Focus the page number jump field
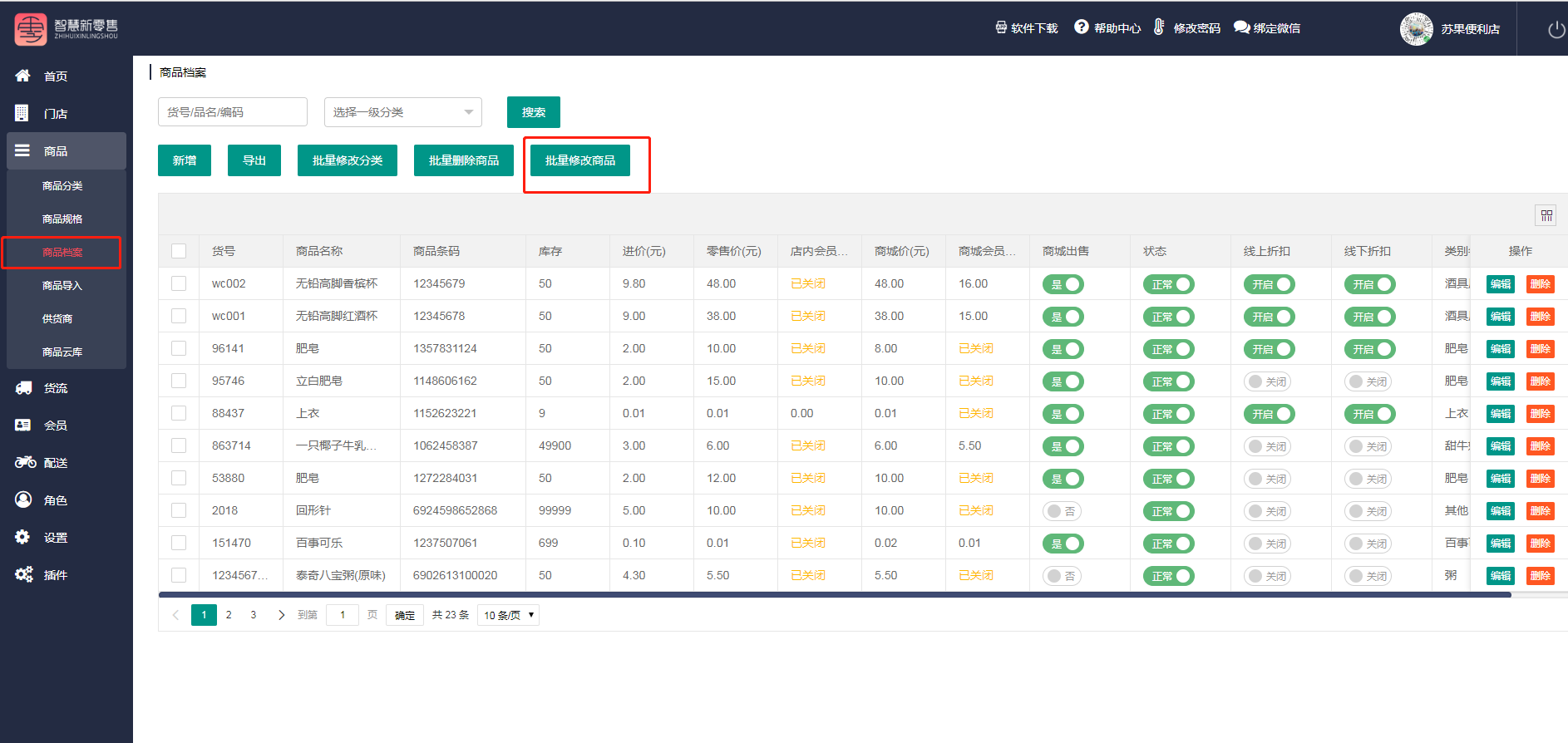The height and width of the screenshot is (743, 1568). [343, 615]
